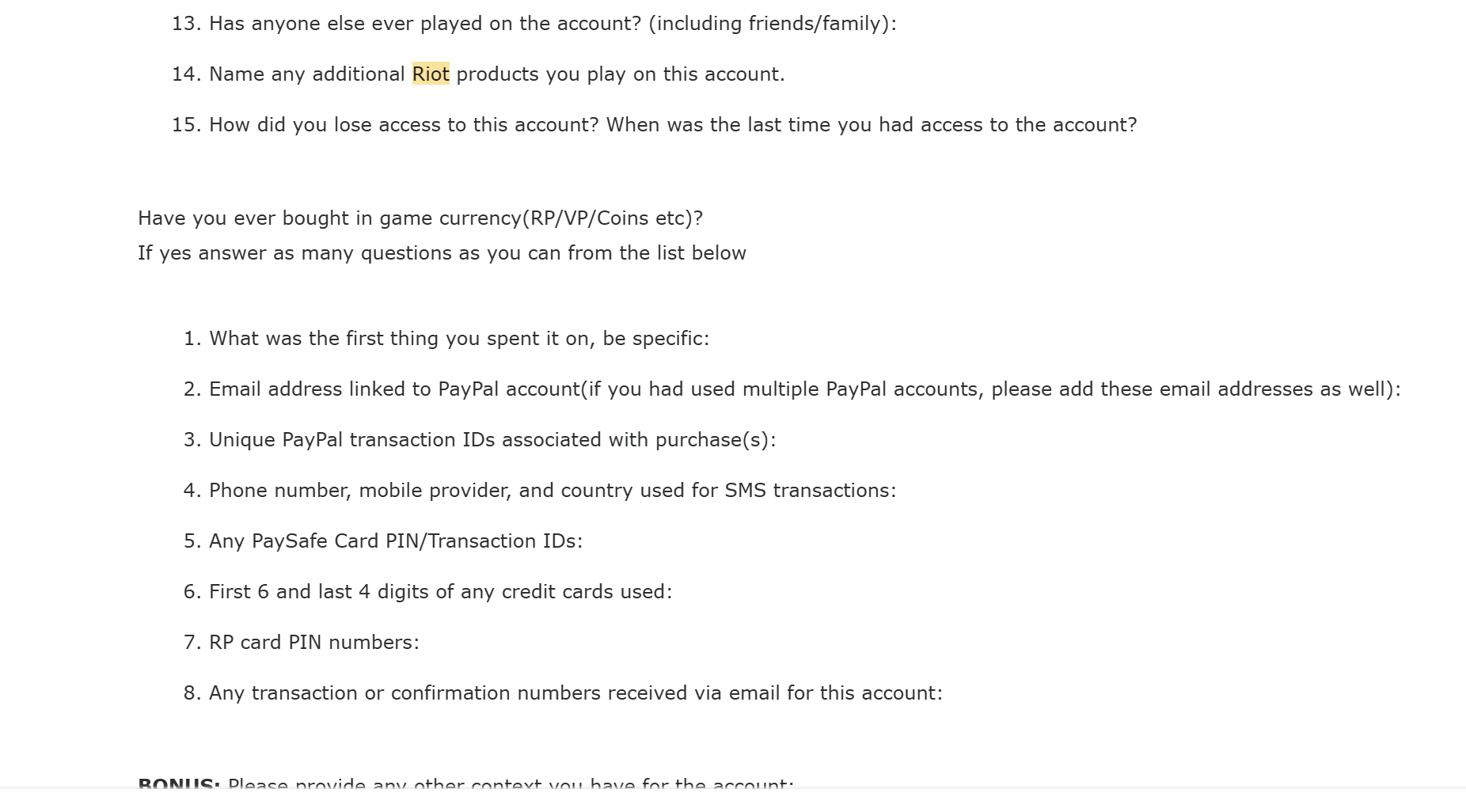Click the '(RP/VP/Coins etc)' text
Screen dimensions: 1466x812
pyautogui.click(x=613, y=218)
